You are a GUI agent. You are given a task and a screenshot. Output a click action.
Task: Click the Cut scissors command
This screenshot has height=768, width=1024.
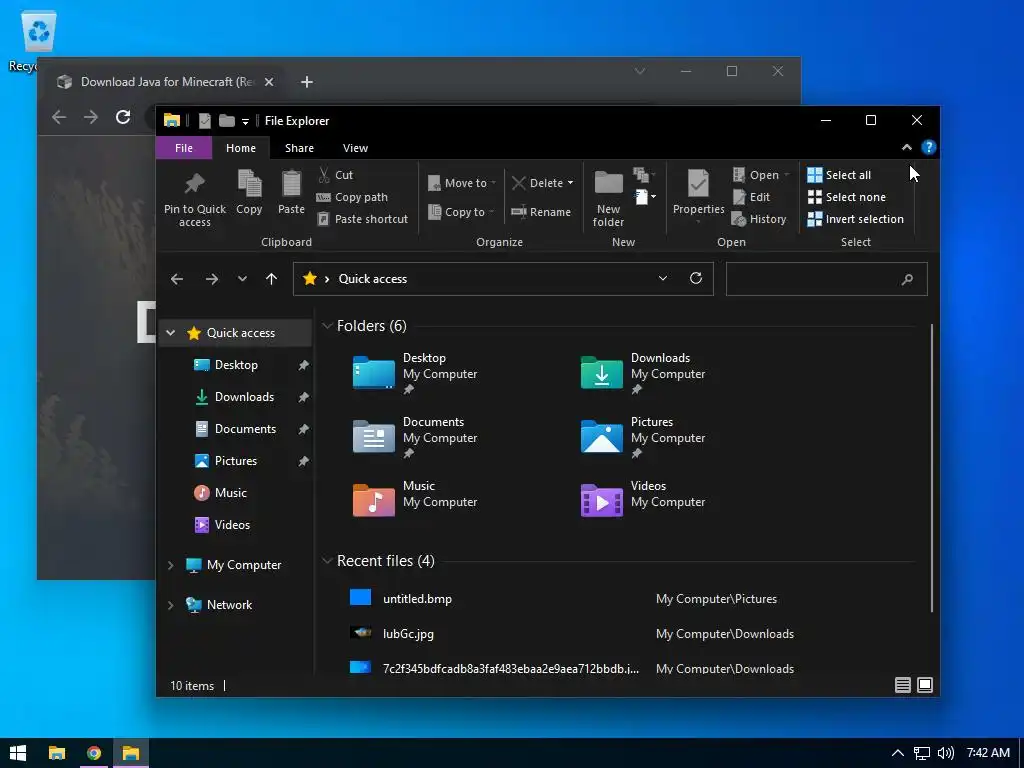point(335,175)
